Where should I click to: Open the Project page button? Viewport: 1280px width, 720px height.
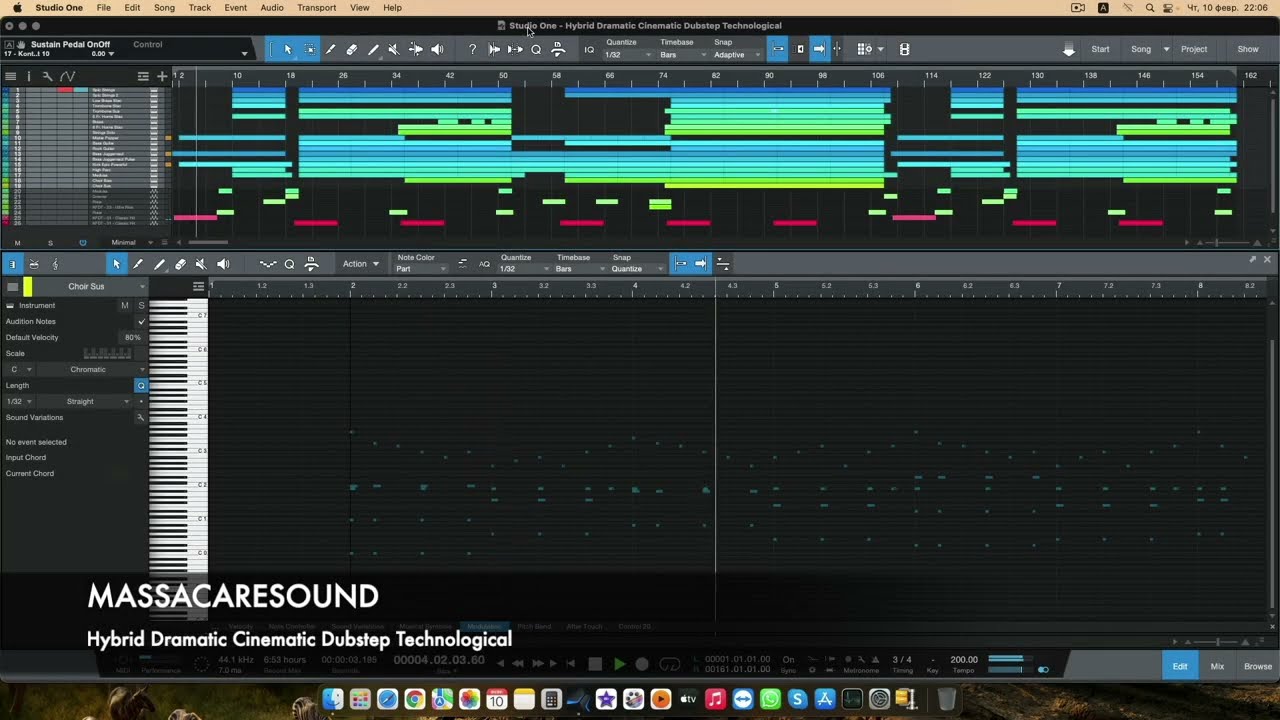click(x=1194, y=49)
